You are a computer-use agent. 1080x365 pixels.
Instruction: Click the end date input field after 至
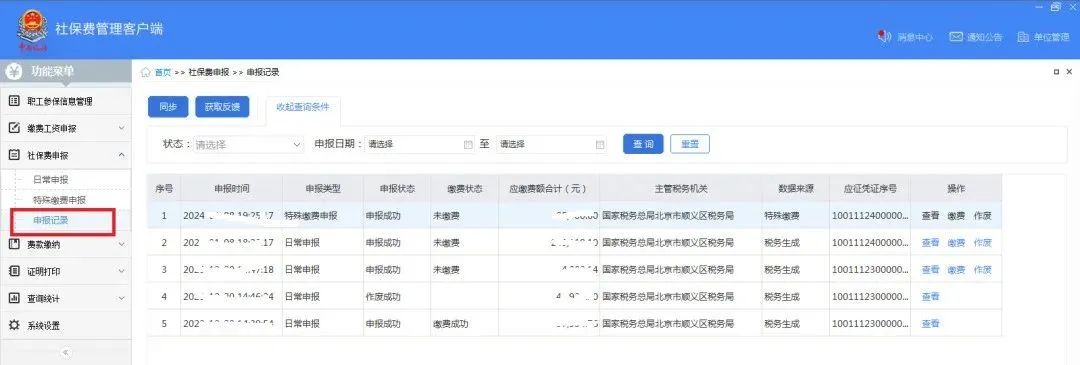coord(552,145)
